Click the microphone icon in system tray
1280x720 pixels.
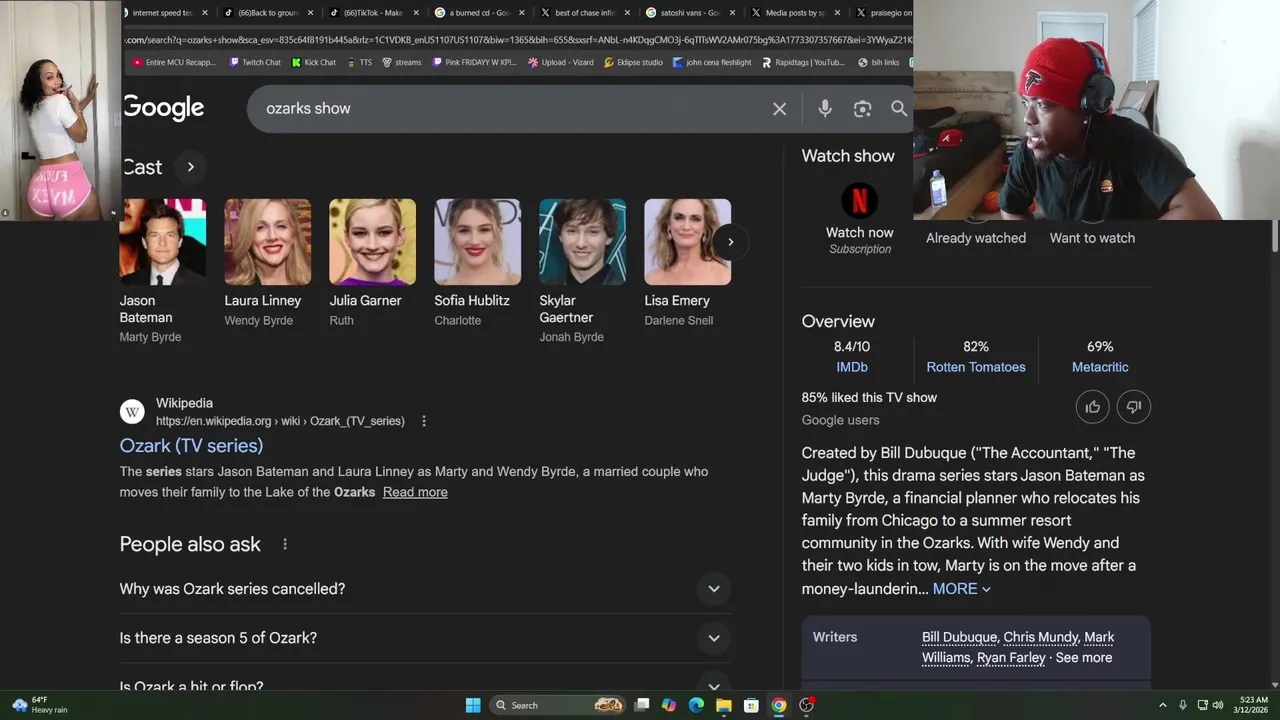pyautogui.click(x=1183, y=705)
